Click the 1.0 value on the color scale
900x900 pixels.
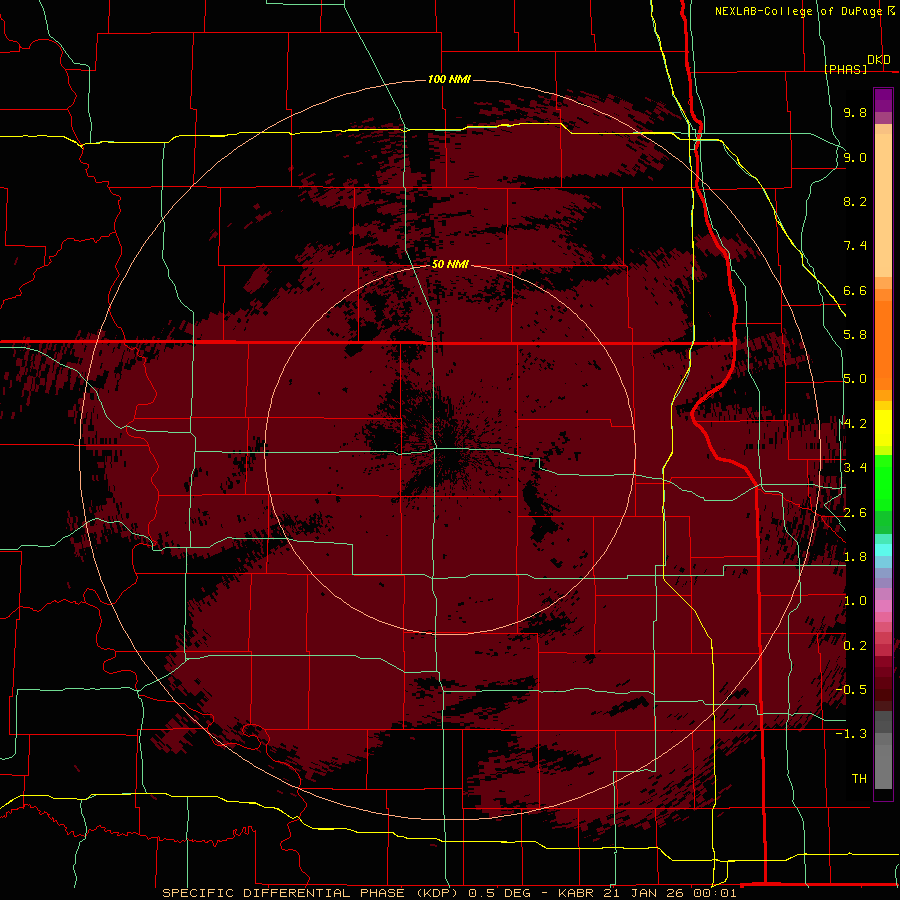(x=855, y=601)
